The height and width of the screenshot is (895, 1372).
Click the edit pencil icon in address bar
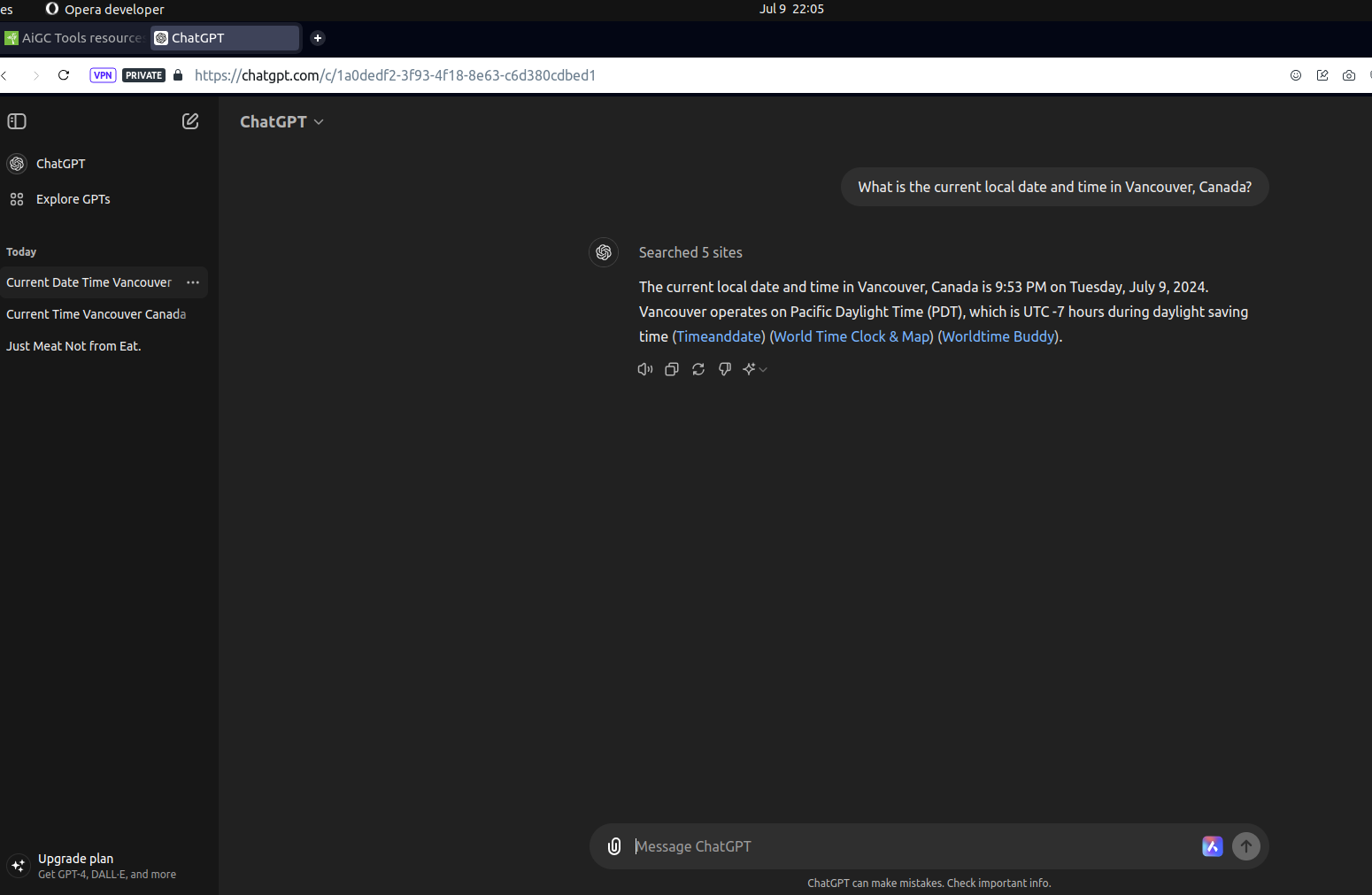1322,75
